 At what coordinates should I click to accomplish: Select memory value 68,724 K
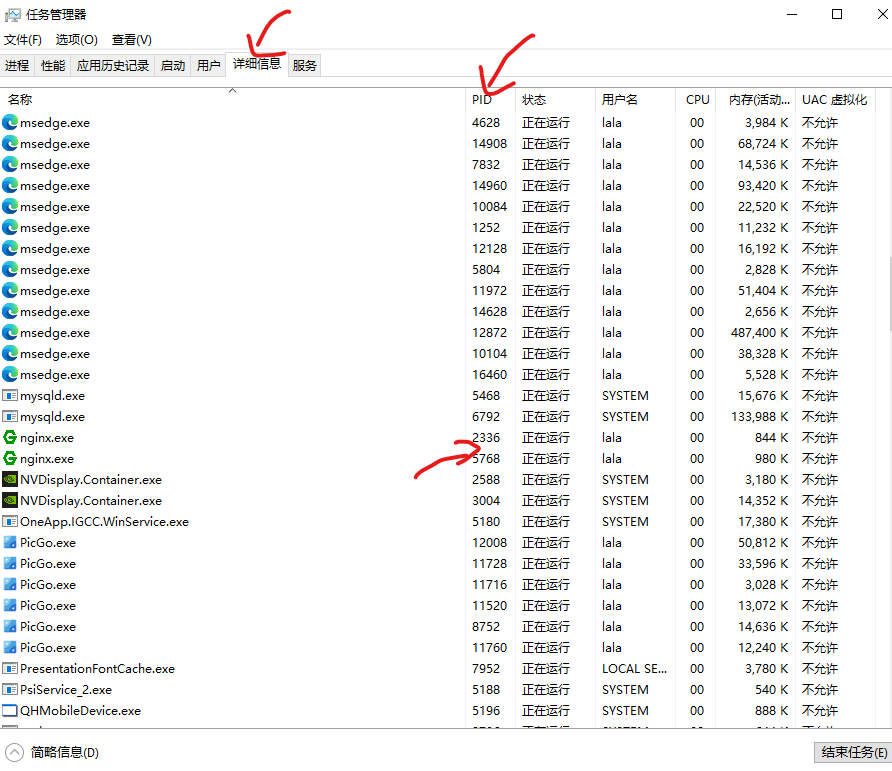tap(763, 143)
